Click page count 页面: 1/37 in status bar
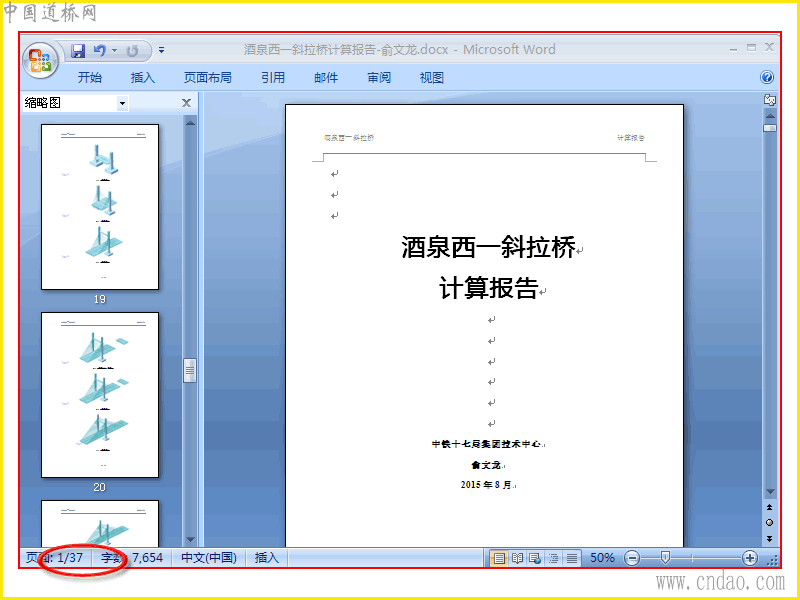Screen dimensions: 800x600 [55, 558]
